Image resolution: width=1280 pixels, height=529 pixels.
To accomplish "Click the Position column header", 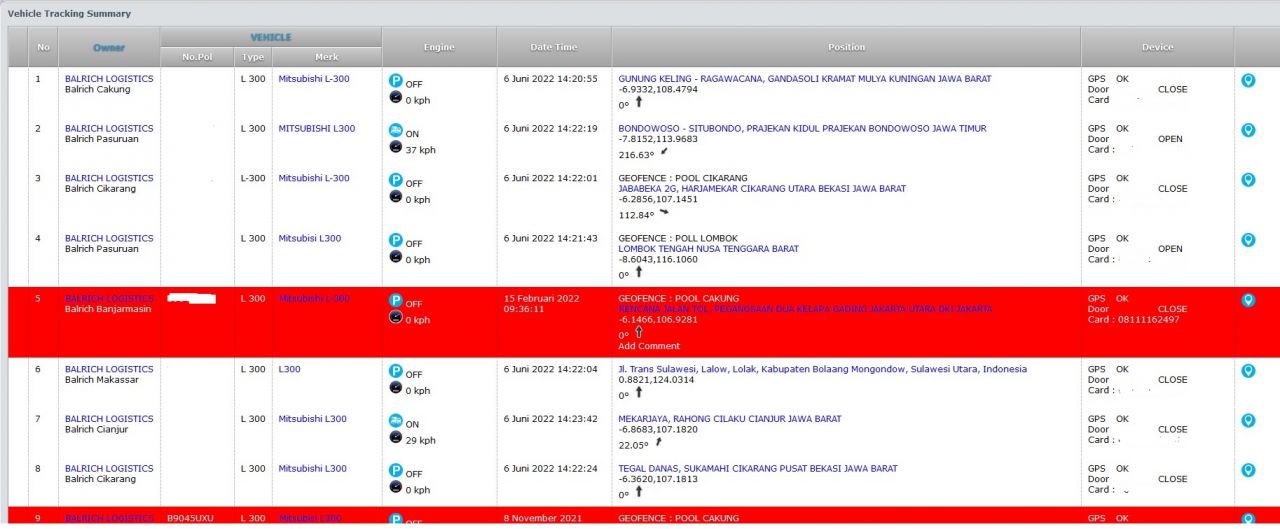I will 846,47.
